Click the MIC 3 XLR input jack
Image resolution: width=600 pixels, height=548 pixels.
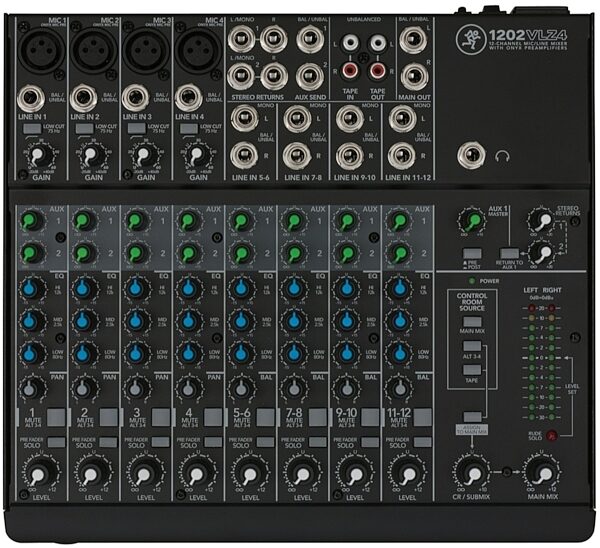[145, 51]
